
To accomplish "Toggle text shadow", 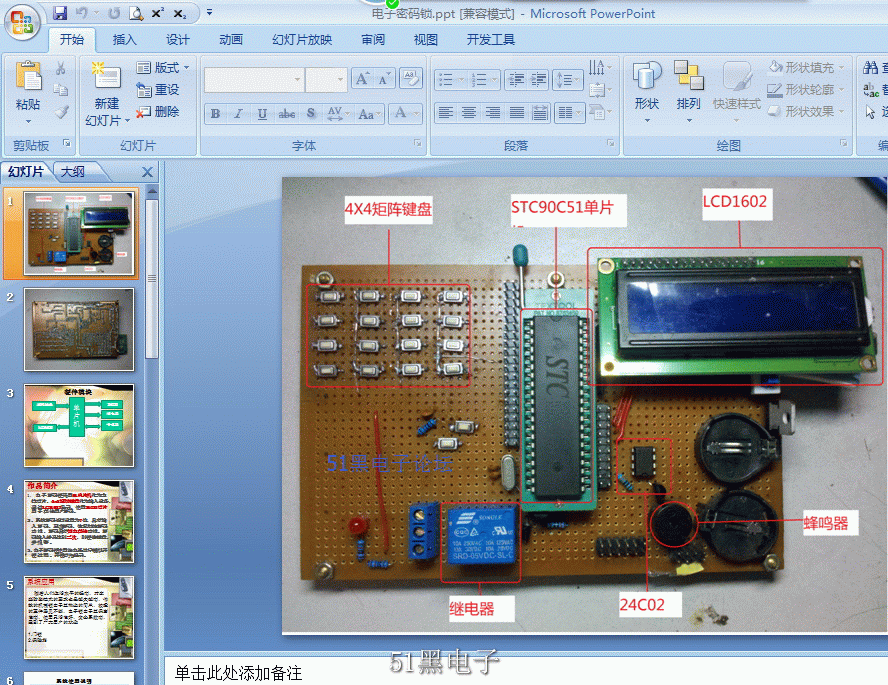I will 311,114.
